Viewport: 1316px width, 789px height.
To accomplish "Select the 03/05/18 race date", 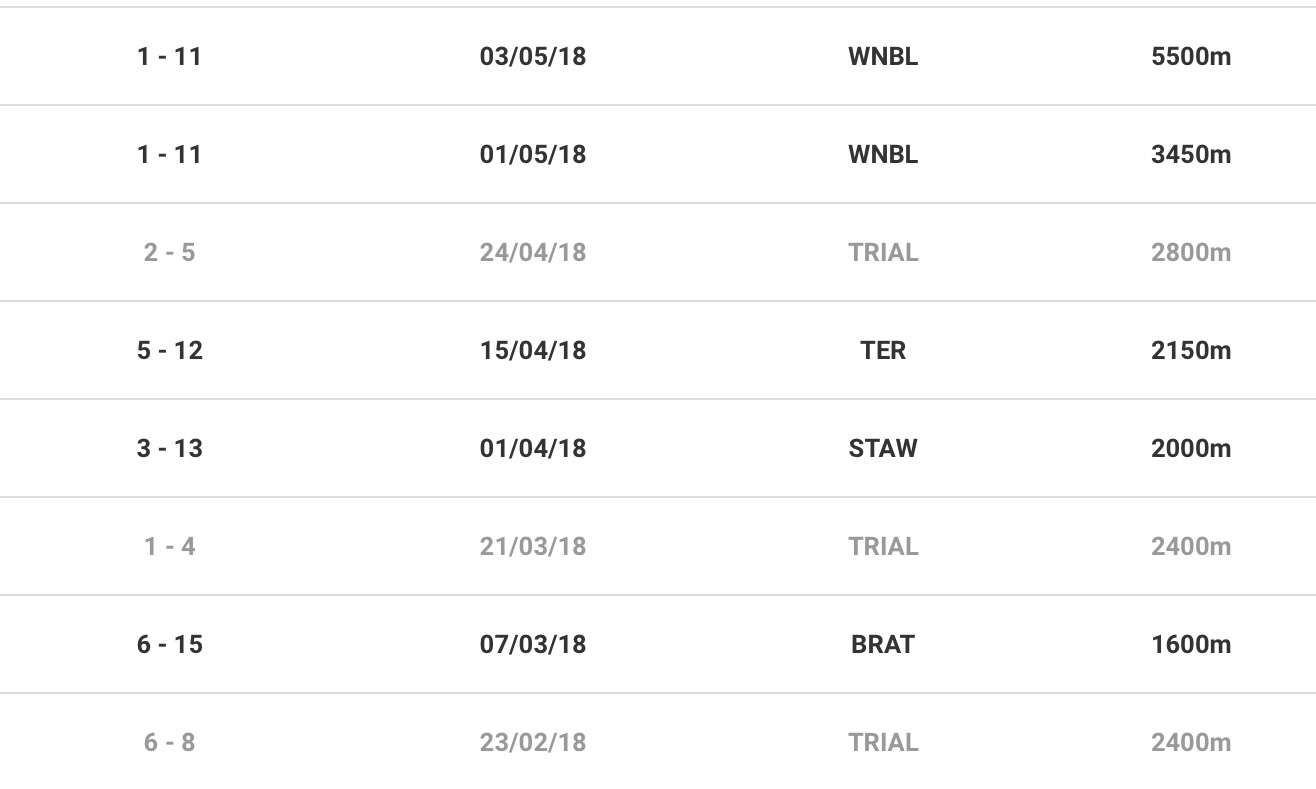I will [x=532, y=57].
